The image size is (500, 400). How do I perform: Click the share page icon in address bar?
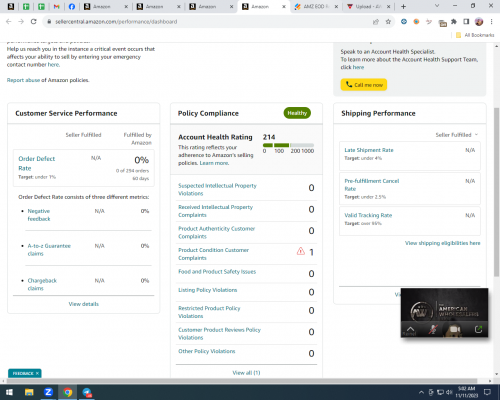pos(376,22)
